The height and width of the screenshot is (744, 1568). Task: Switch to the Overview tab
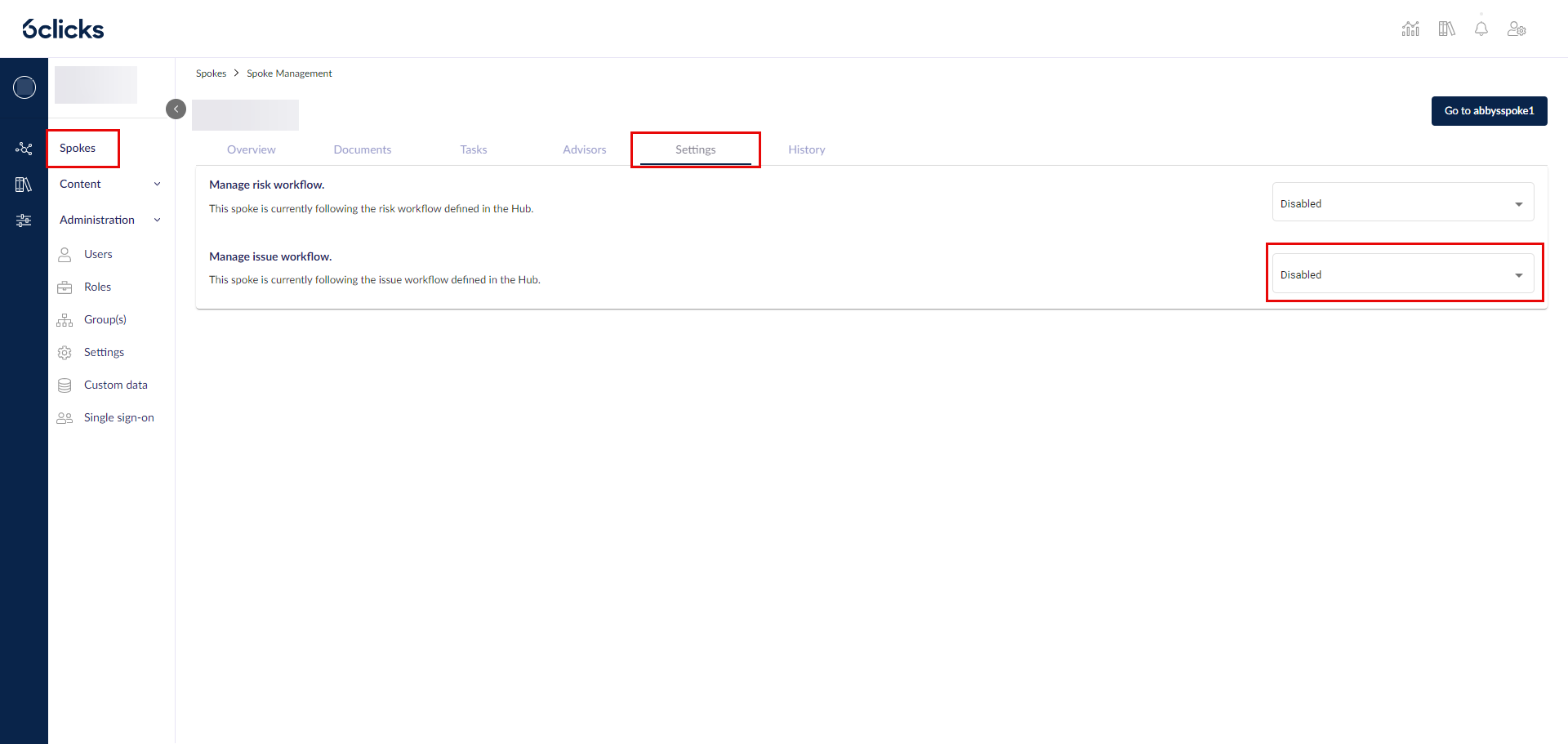[x=251, y=149]
